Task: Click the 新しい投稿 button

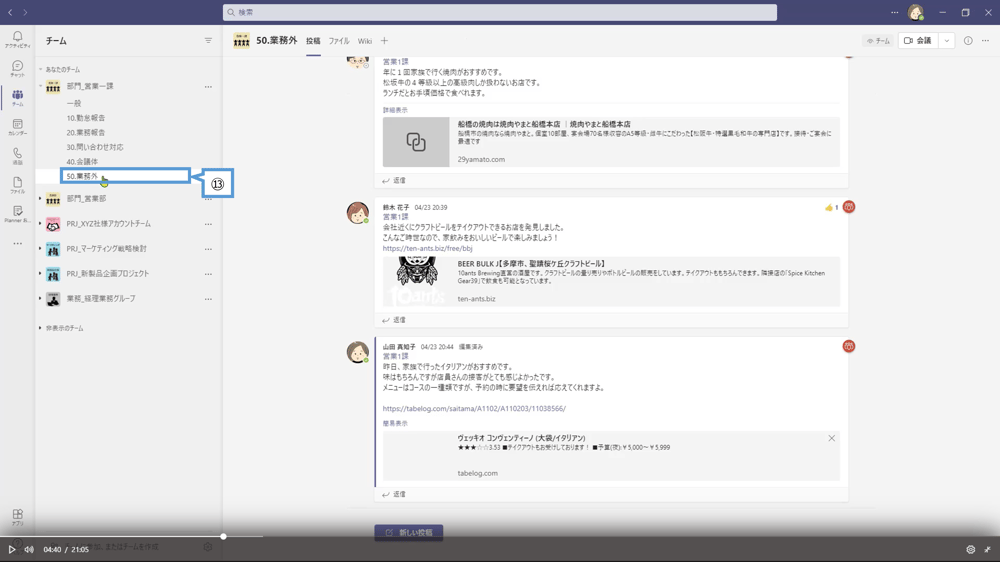Action: click(409, 532)
